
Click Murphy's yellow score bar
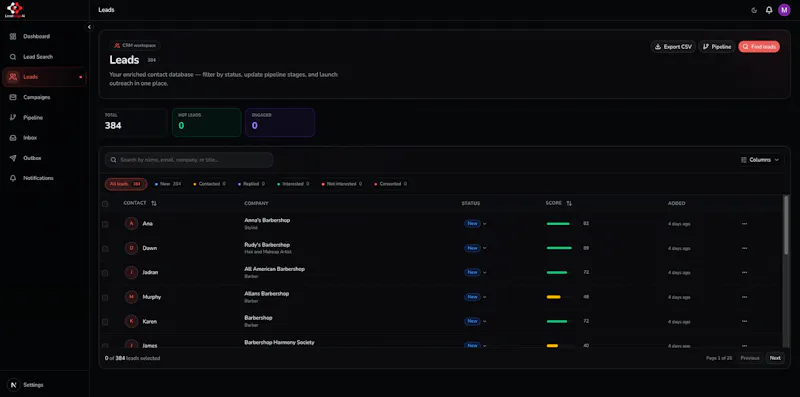[x=554, y=297]
